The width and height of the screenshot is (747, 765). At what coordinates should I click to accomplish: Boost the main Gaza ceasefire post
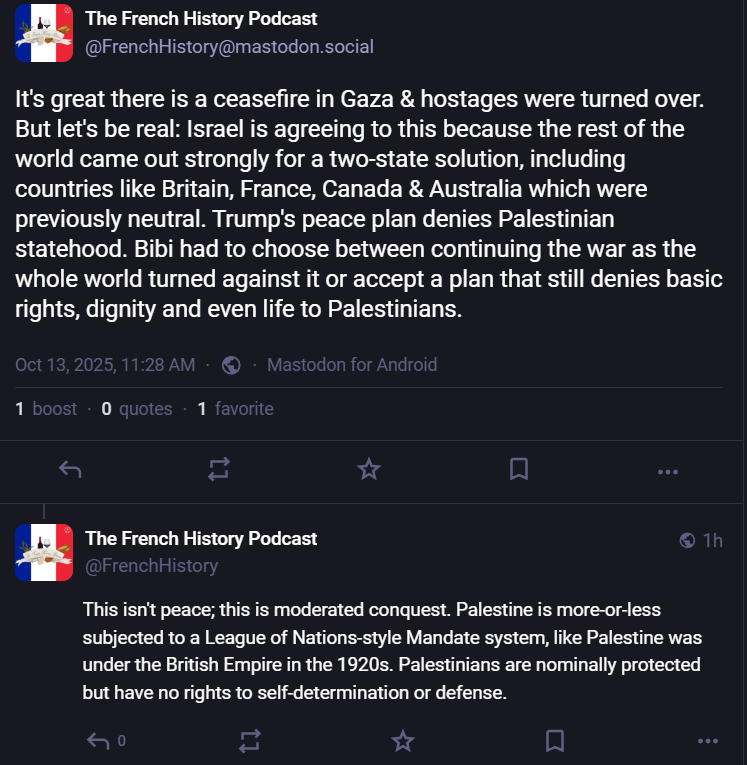pyautogui.click(x=219, y=469)
